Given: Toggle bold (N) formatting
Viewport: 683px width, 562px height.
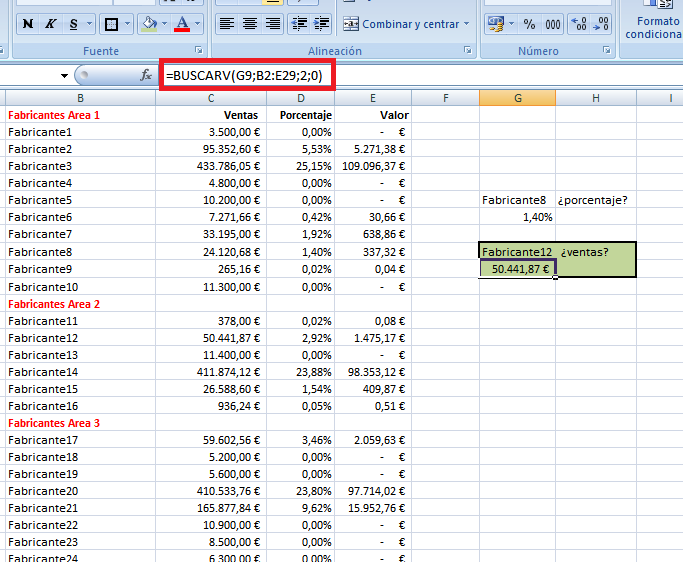Looking at the screenshot, I should tap(27, 23).
